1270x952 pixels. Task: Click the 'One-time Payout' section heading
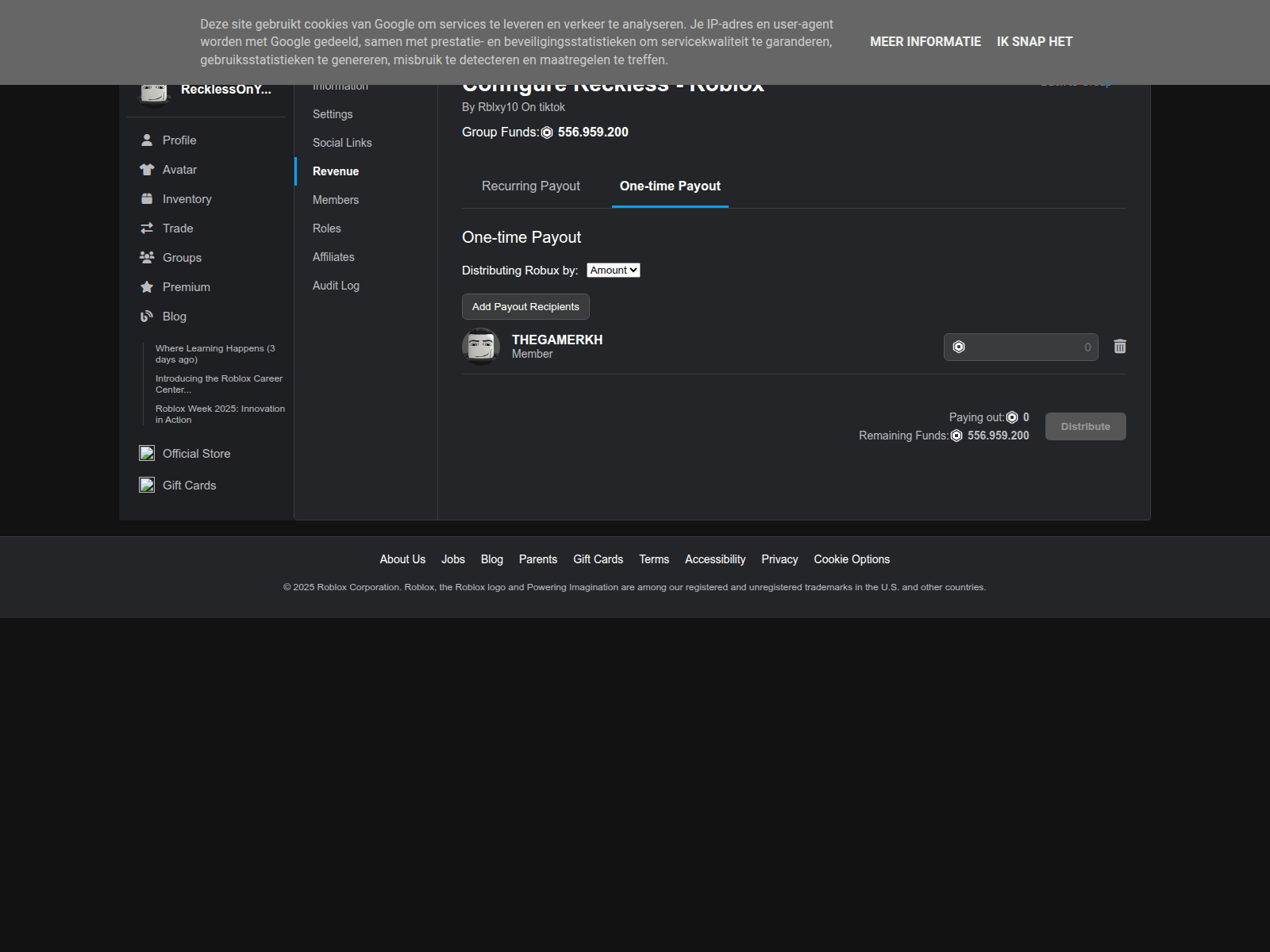[521, 237]
